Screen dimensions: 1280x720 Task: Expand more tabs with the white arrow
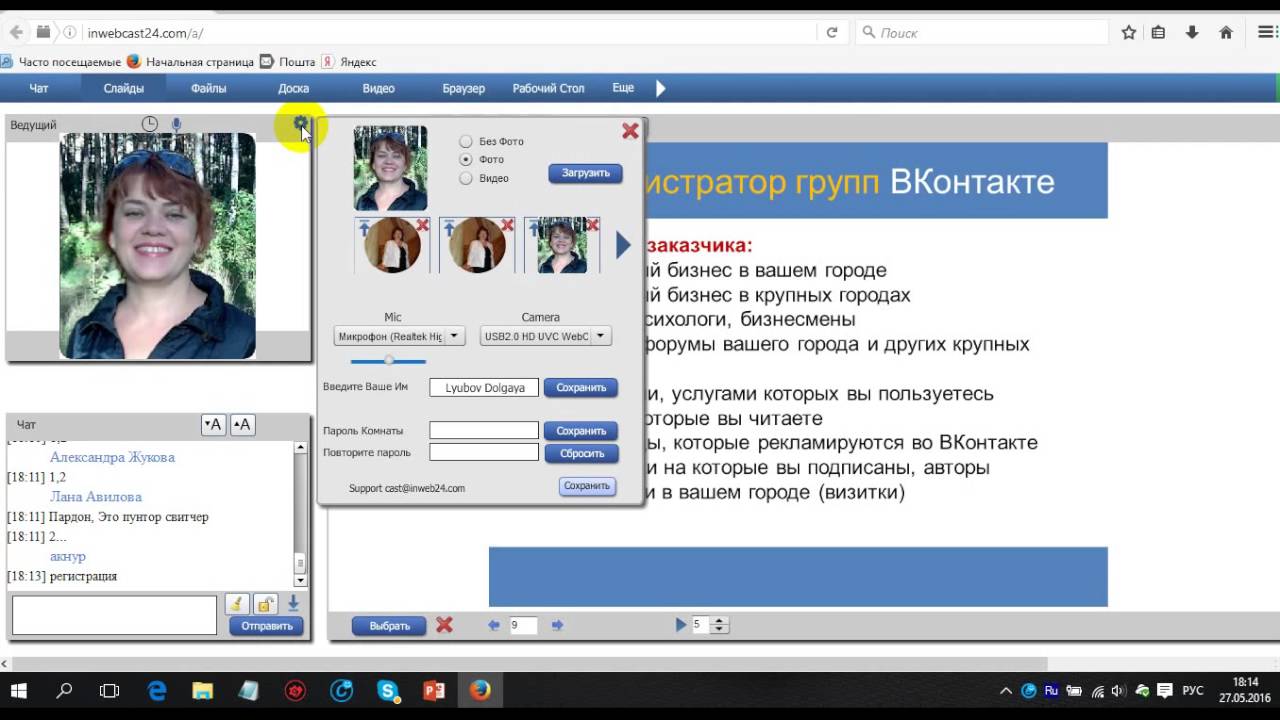660,88
